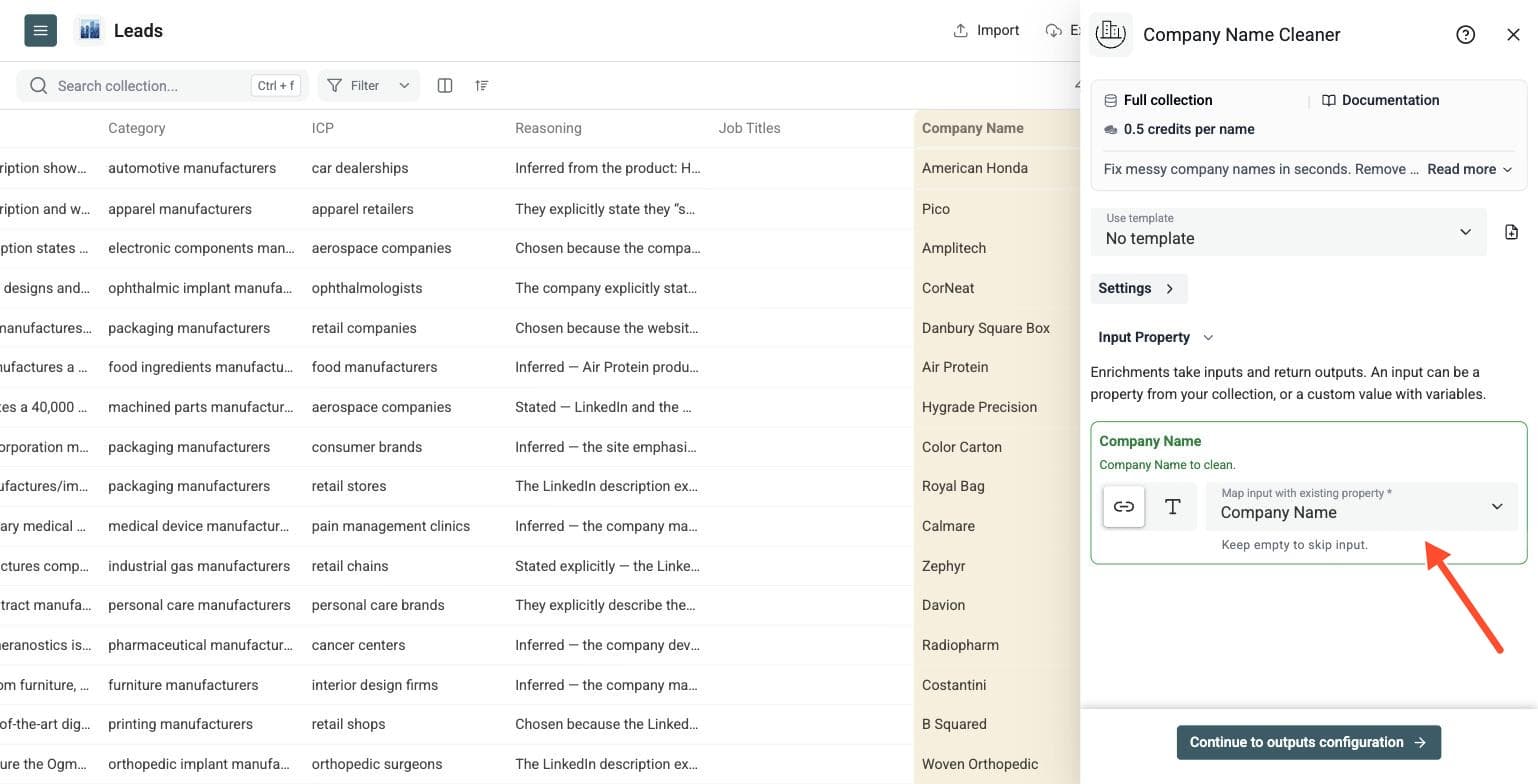The height and width of the screenshot is (784, 1538).
Task: Open the Documentation link
Action: tap(1381, 100)
